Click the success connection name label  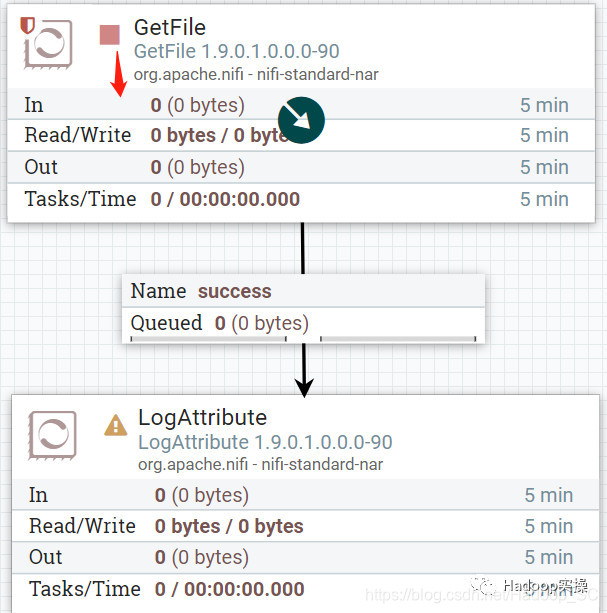pos(235,291)
